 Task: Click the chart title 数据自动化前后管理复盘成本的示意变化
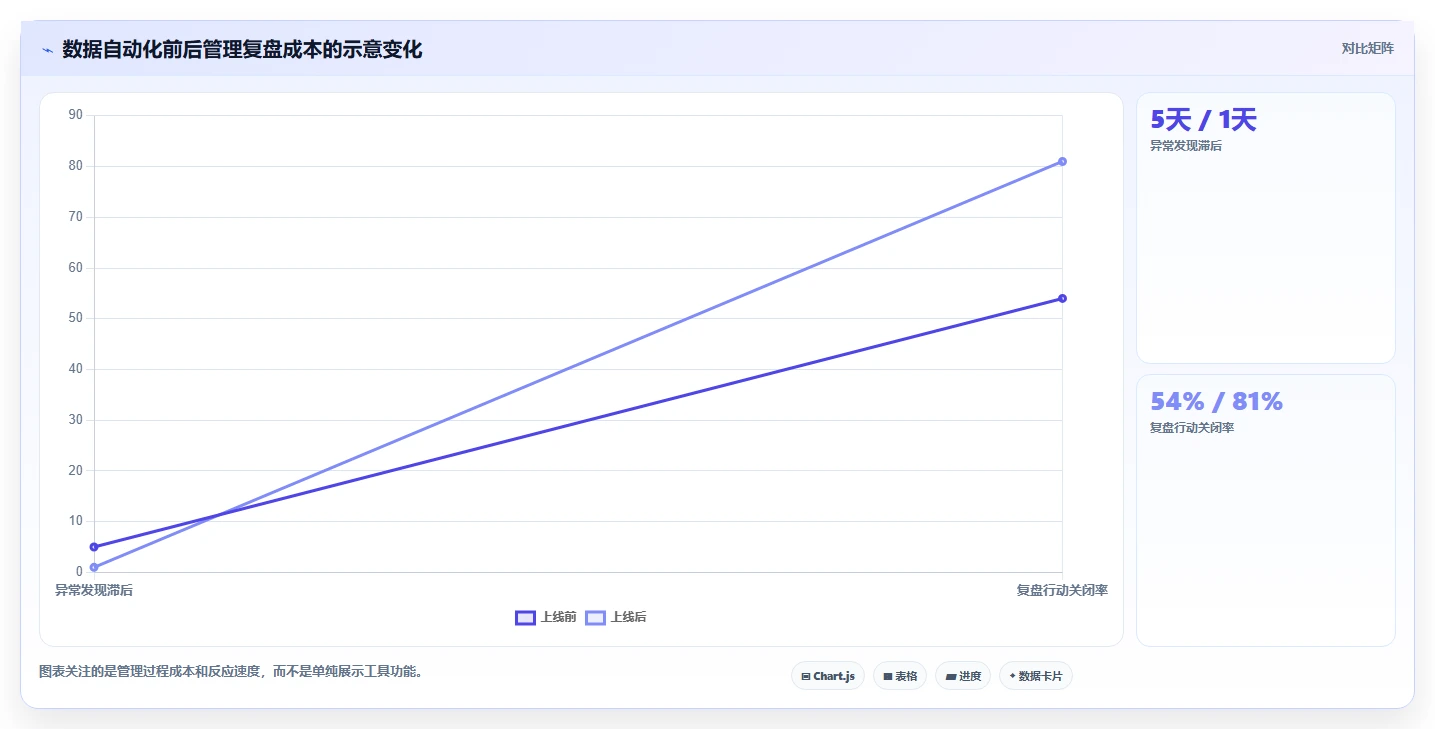pyautogui.click(x=242, y=49)
